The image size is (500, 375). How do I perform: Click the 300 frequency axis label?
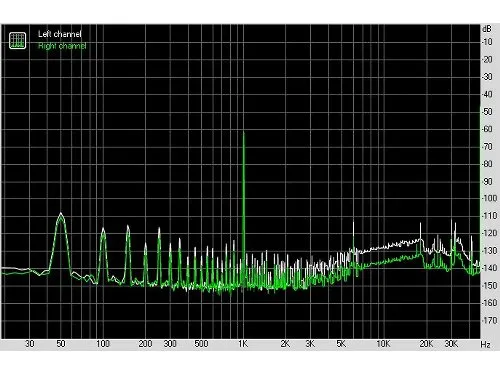tap(170, 344)
